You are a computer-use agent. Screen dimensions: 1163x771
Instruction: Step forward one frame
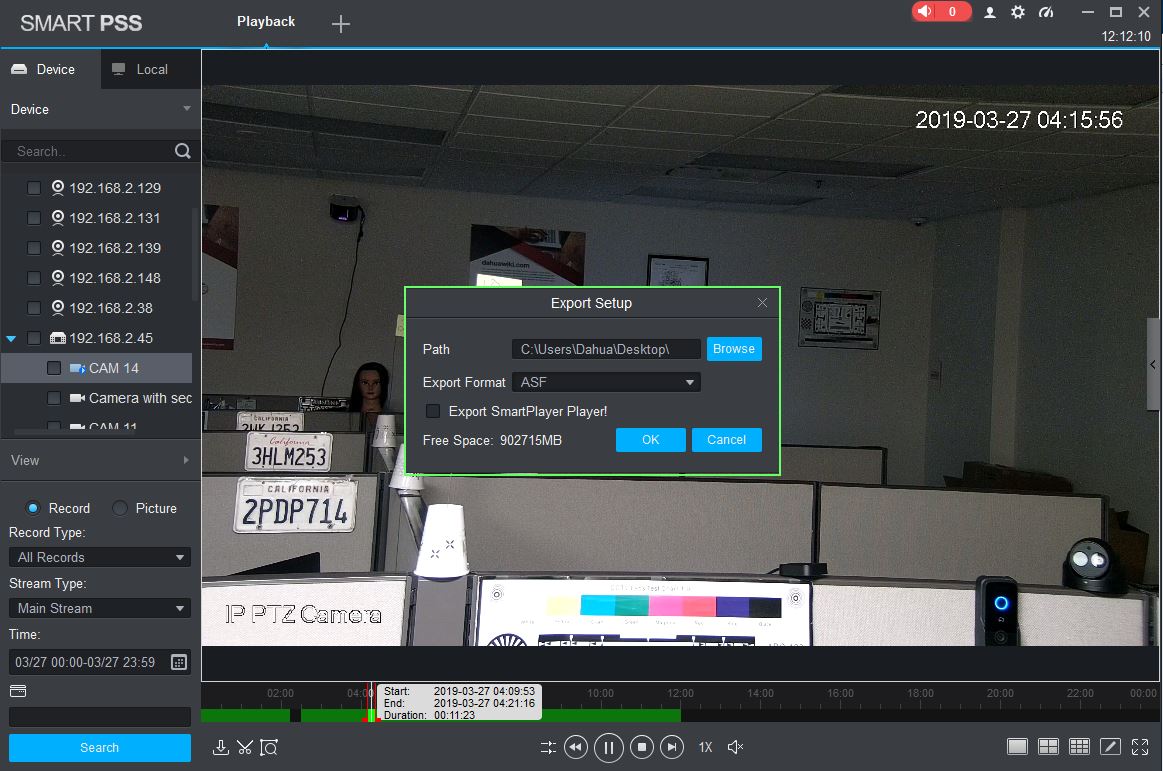pos(672,747)
